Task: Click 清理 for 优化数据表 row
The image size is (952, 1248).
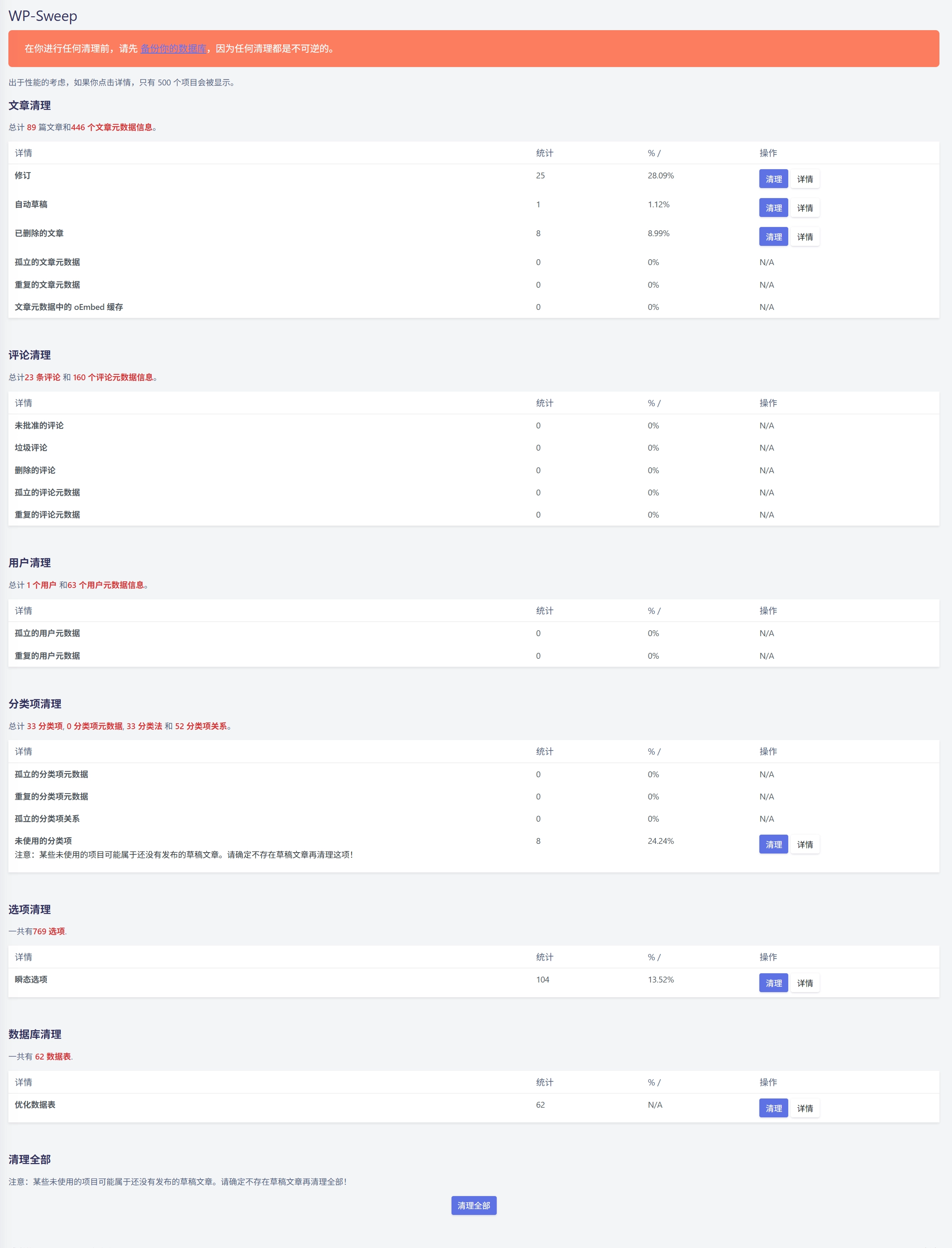Action: point(774,1108)
